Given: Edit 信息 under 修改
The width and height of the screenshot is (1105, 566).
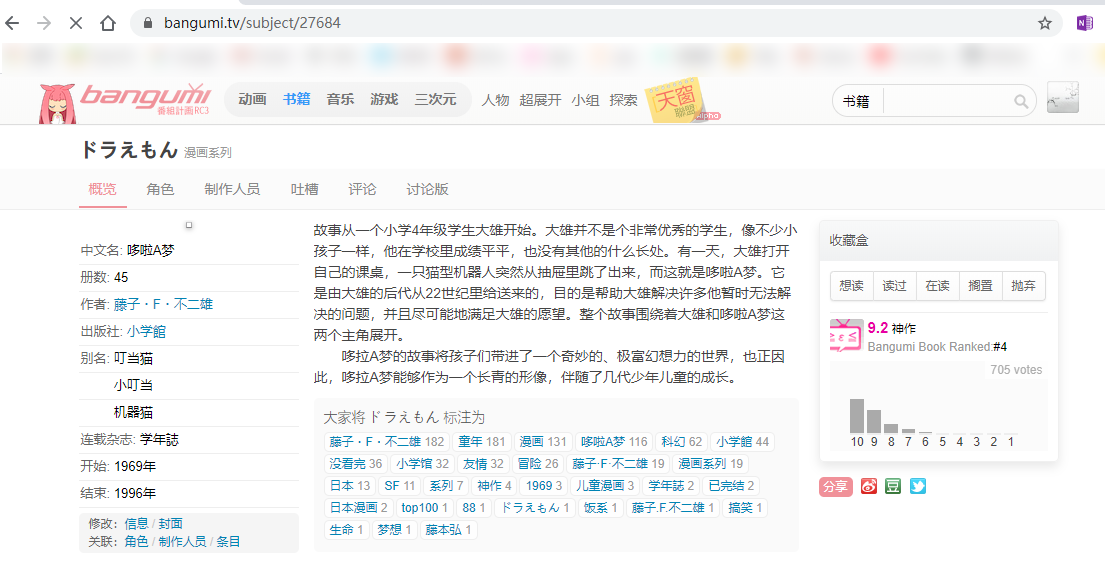Looking at the screenshot, I should (137, 523).
